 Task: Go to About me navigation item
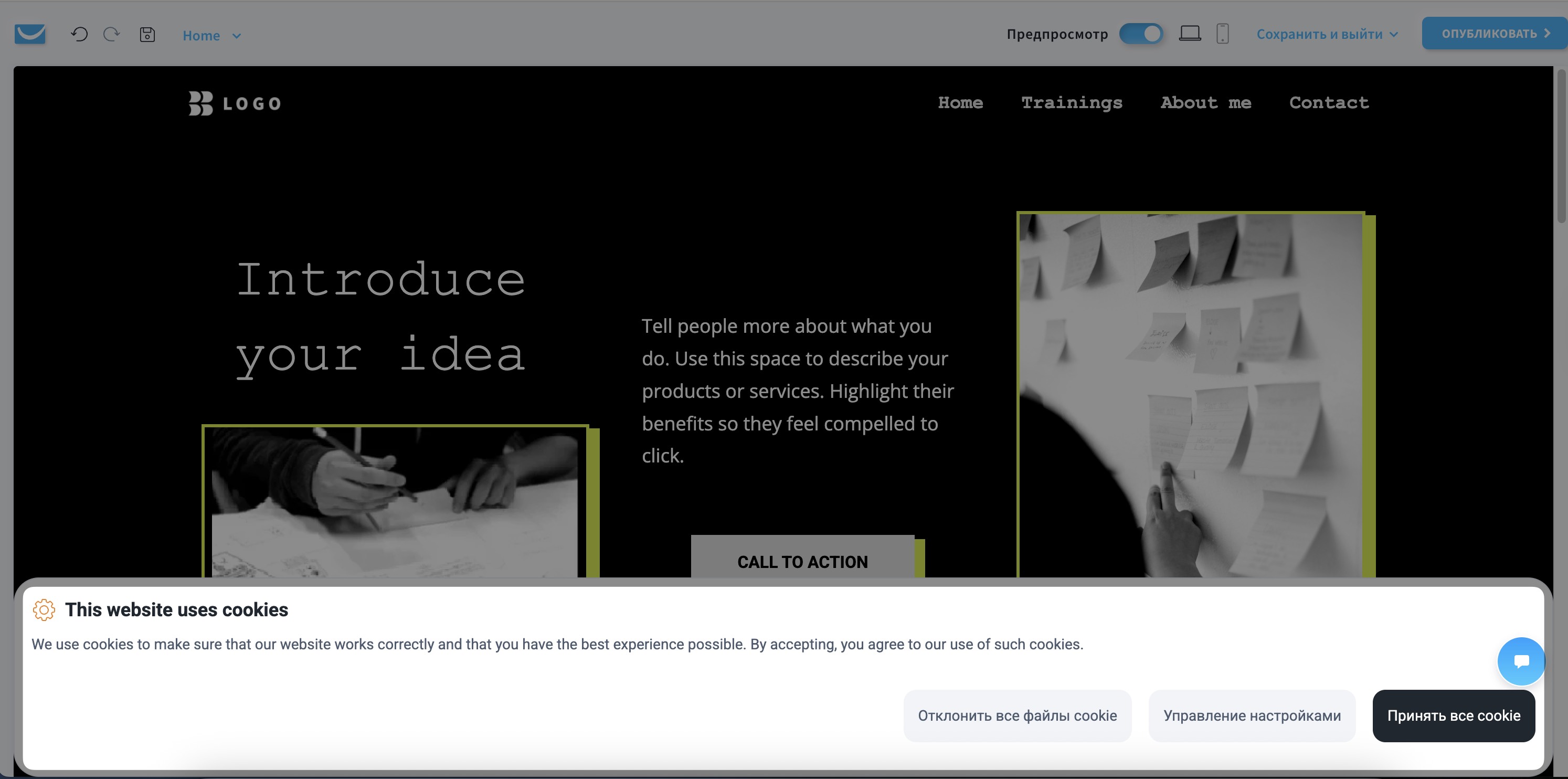click(x=1205, y=103)
